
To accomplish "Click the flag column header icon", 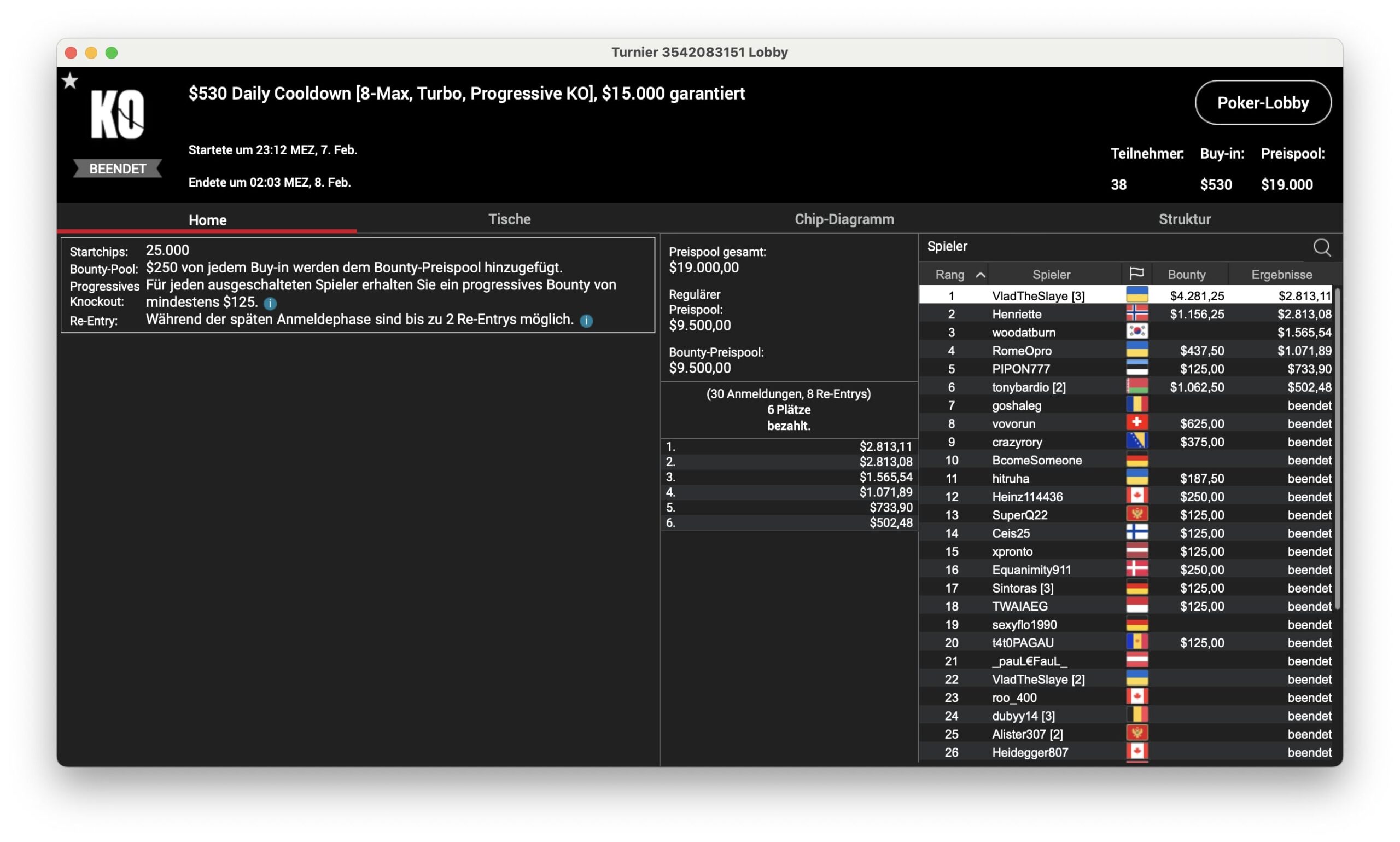I will point(1136,274).
